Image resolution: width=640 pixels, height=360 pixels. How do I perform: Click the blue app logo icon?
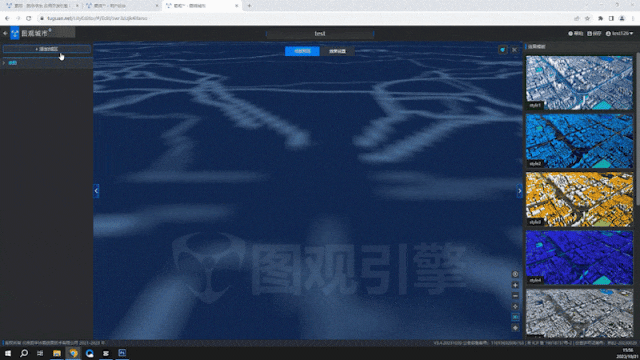[x=15, y=33]
